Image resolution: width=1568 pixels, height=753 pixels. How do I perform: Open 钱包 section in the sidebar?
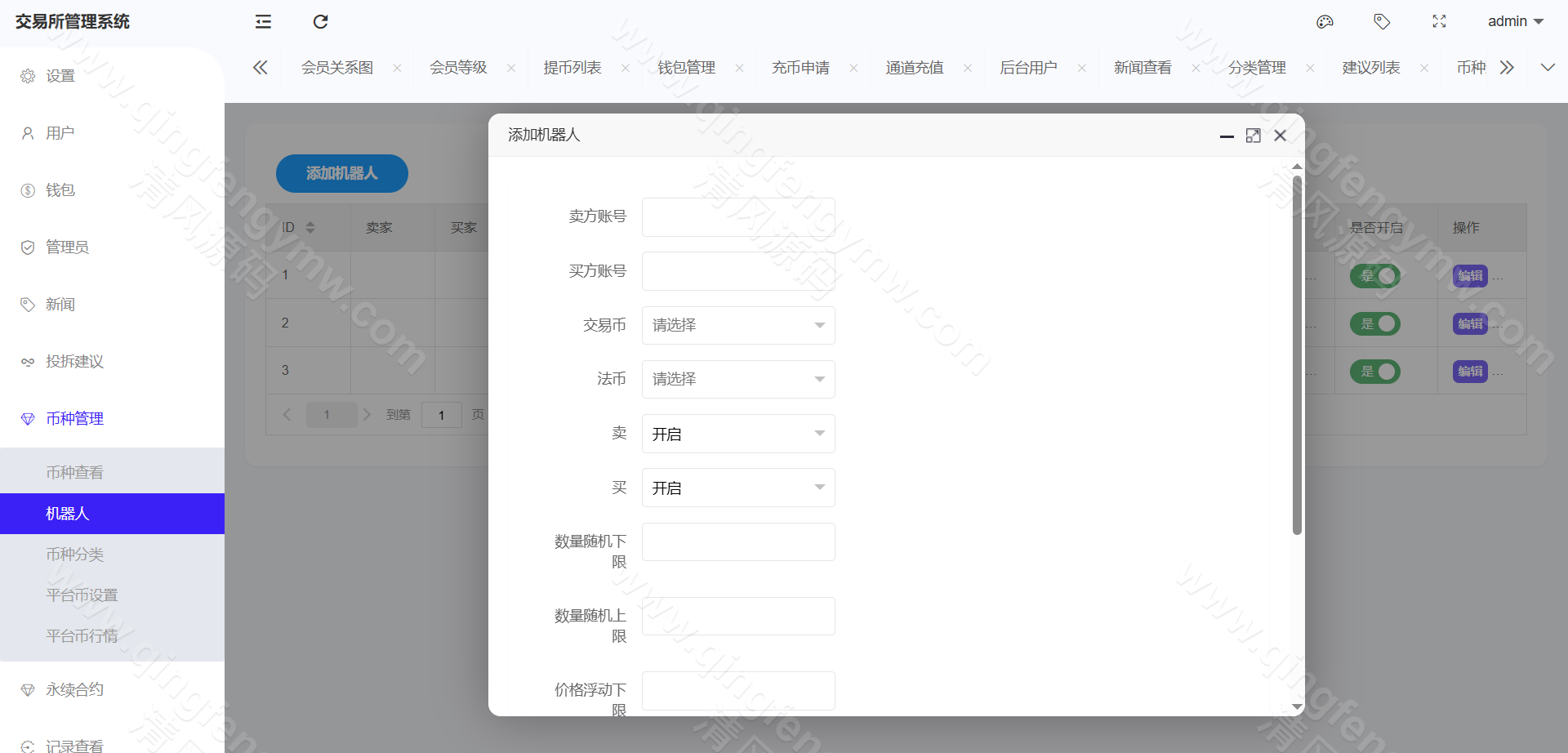point(59,189)
